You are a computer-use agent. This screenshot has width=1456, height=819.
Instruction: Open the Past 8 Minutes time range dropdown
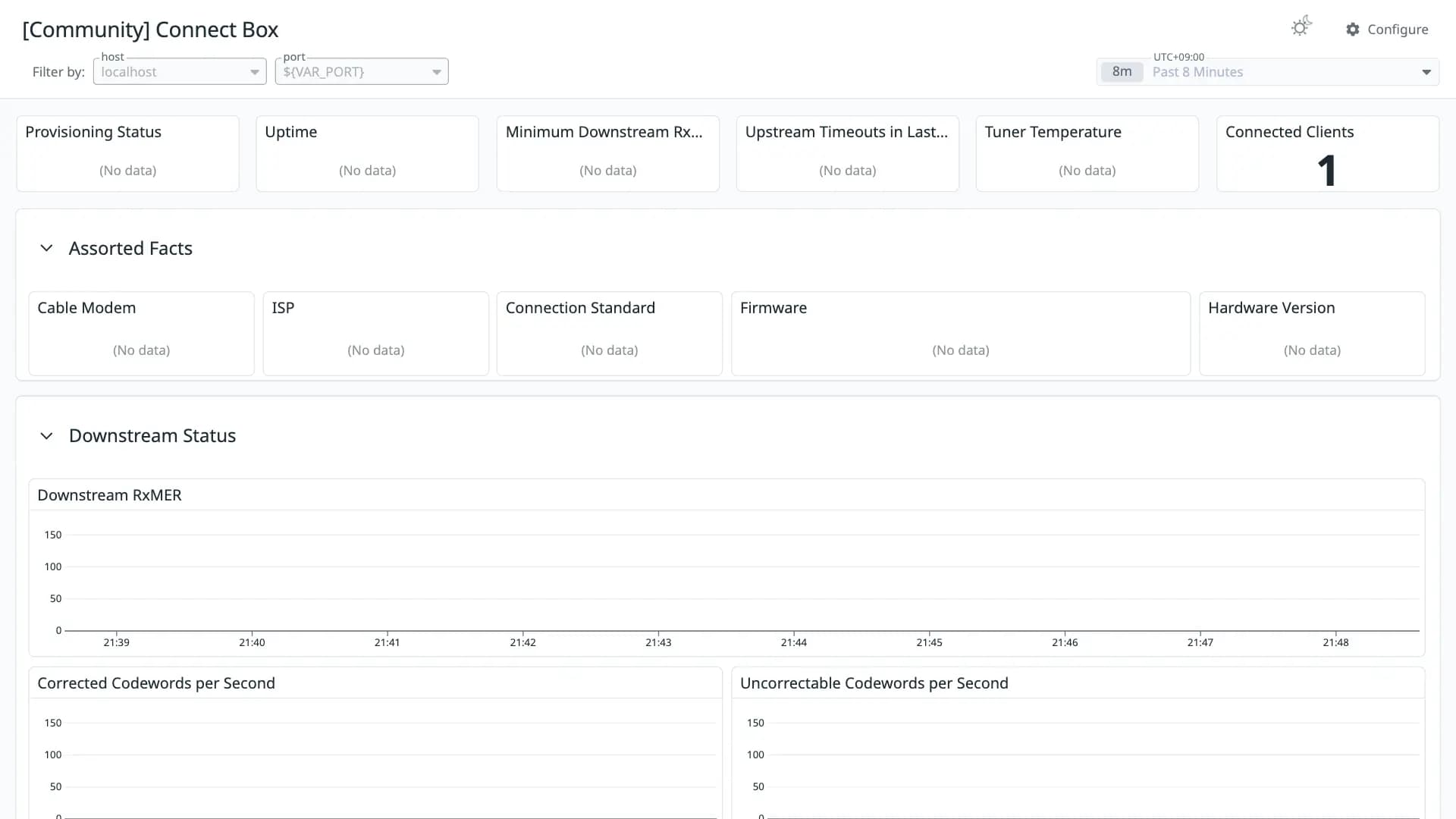tap(1268, 72)
